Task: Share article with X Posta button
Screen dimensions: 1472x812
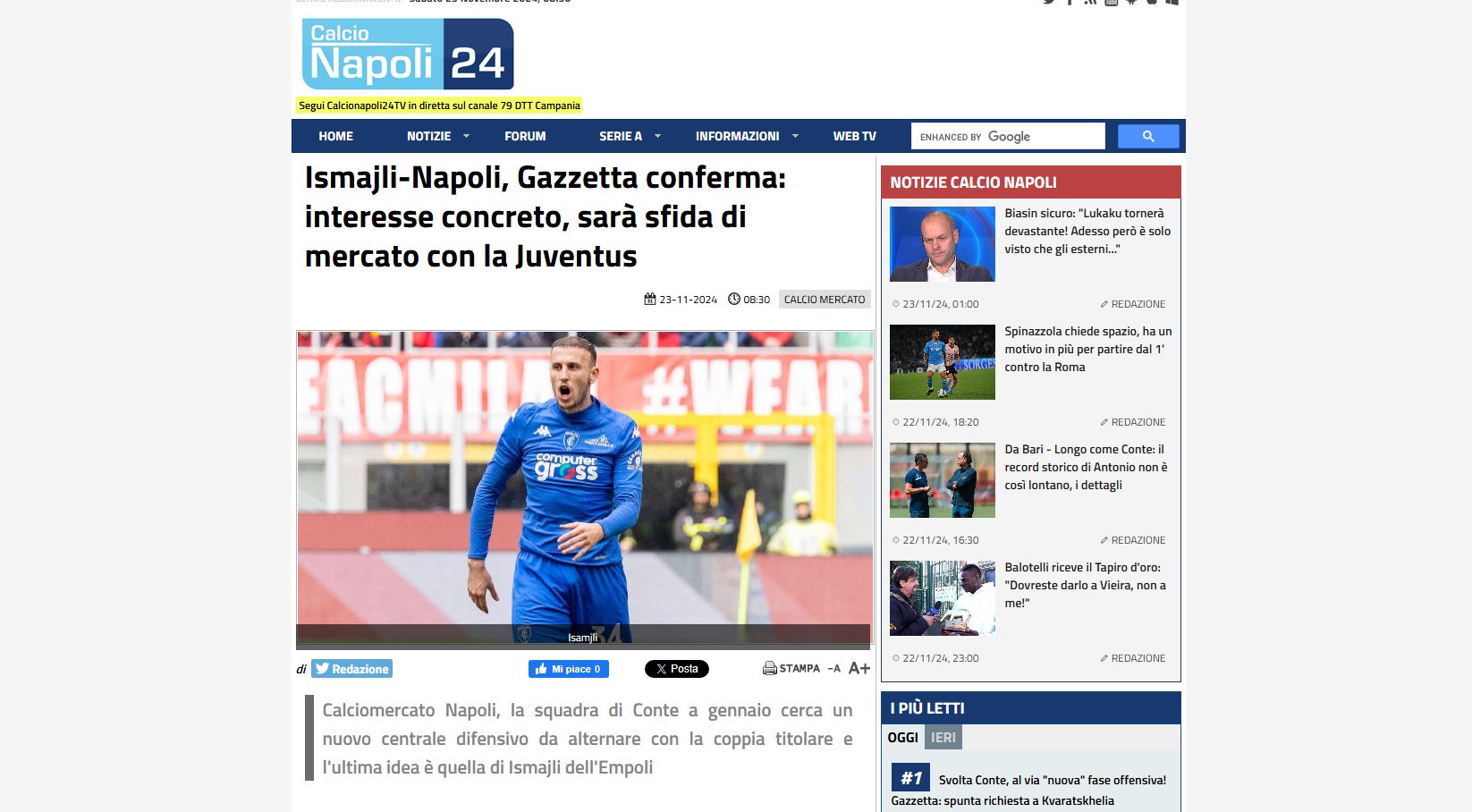Action: tap(677, 669)
